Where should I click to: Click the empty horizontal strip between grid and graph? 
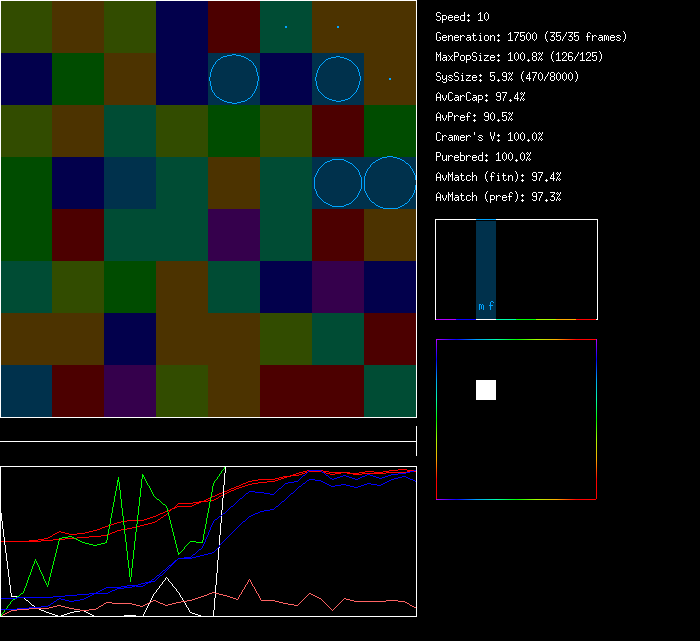pyautogui.click(x=208, y=431)
